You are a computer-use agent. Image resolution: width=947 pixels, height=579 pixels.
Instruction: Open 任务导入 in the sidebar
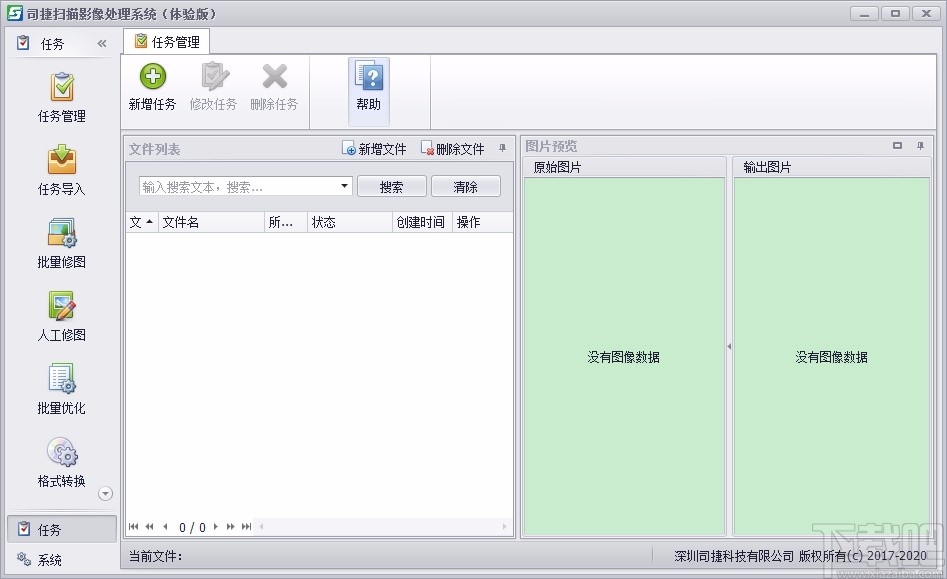coord(62,171)
